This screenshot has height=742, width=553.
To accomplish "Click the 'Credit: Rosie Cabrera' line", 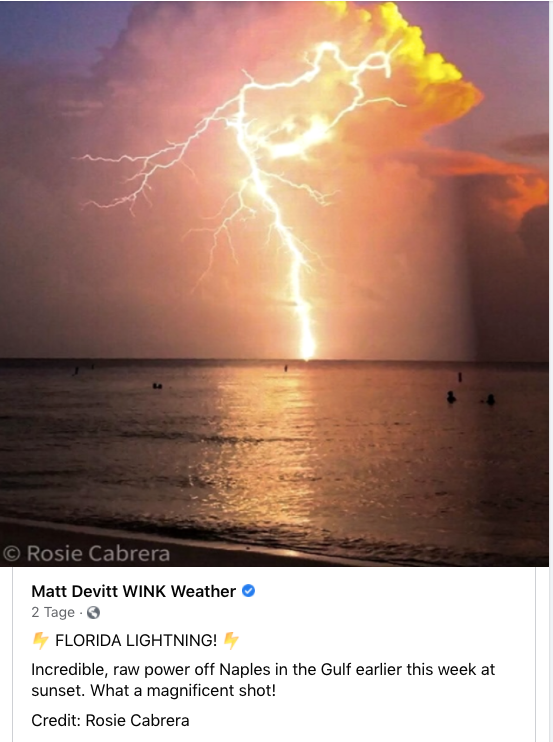I will 110,720.
